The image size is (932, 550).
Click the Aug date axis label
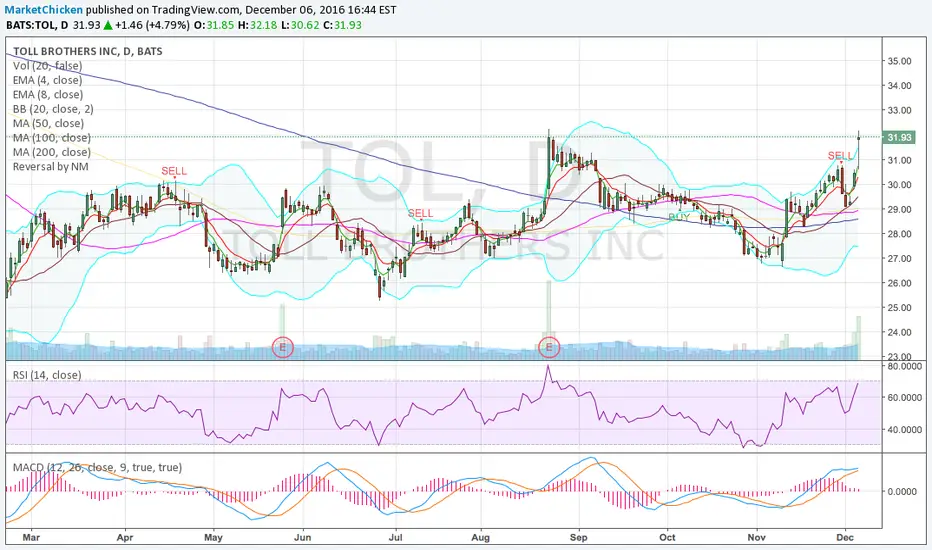click(x=480, y=538)
